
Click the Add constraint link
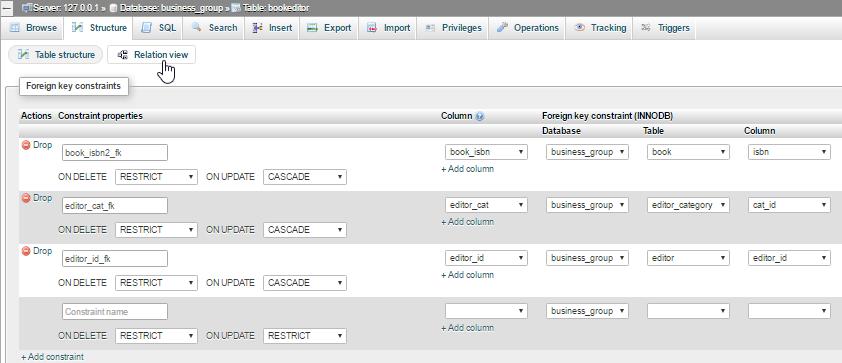[52, 357]
